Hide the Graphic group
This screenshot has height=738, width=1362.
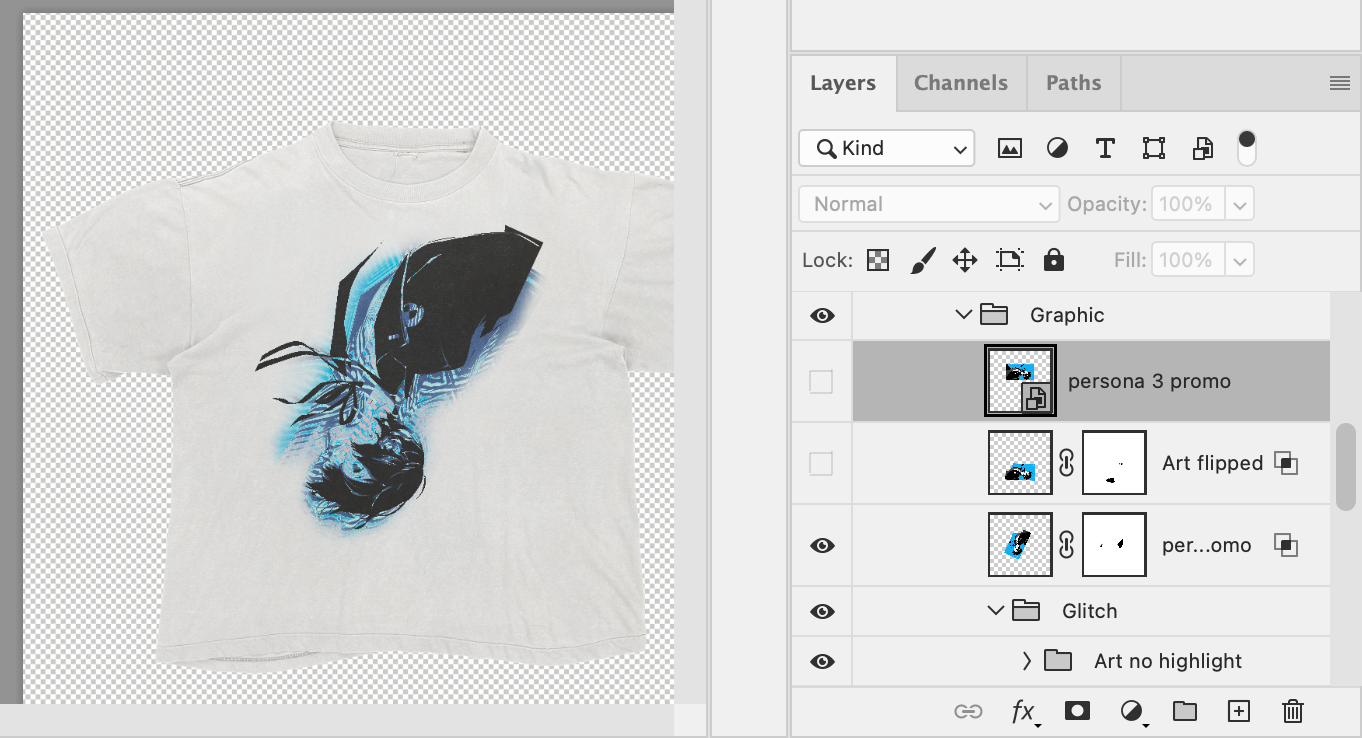click(822, 316)
